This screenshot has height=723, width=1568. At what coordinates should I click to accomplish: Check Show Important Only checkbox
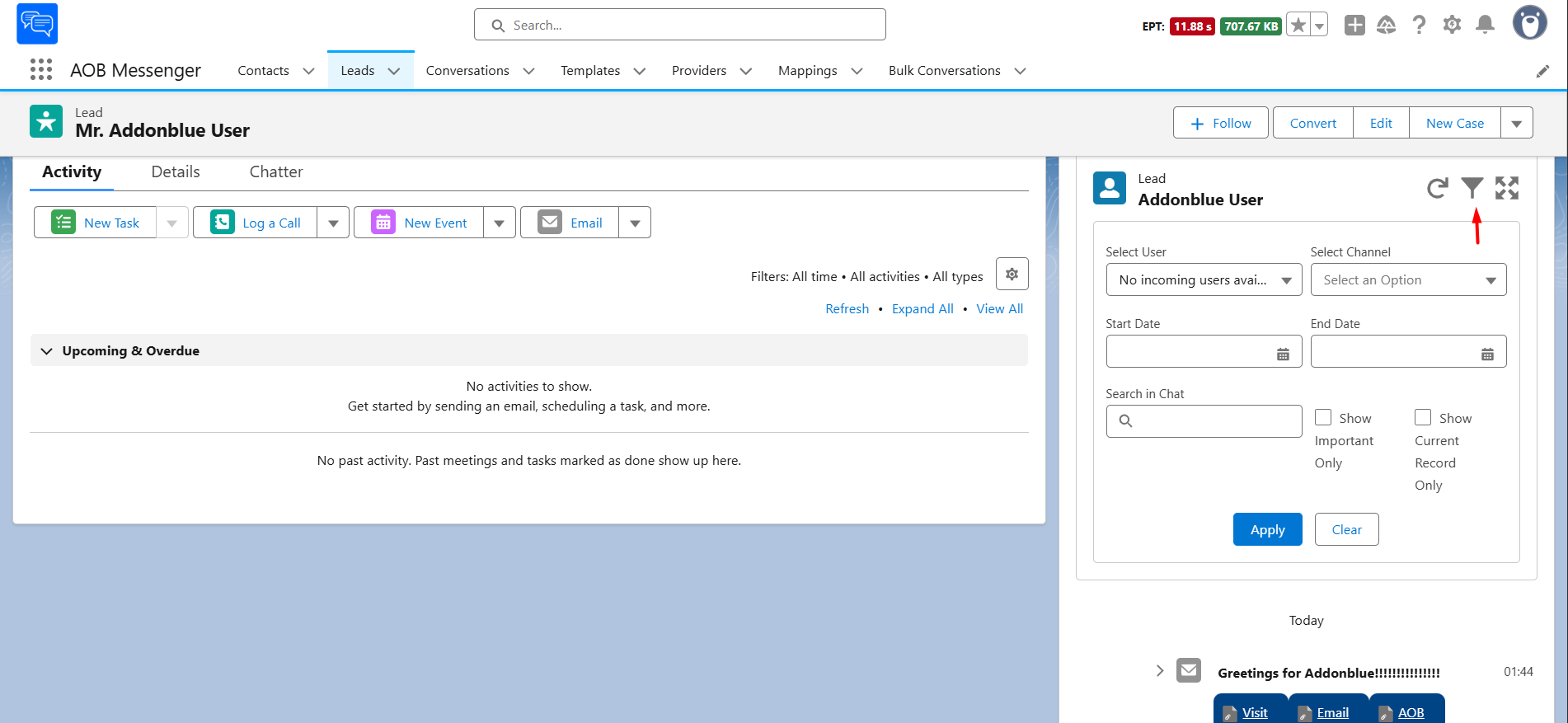pos(1323,417)
